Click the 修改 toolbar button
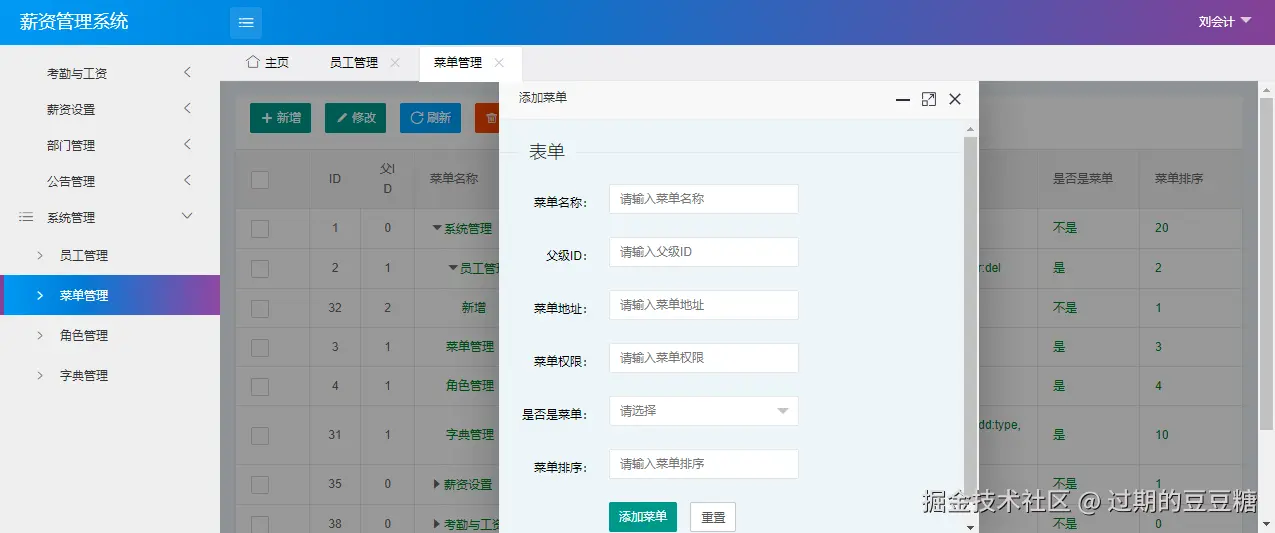Viewport: 1275px width, 533px height. tap(355, 117)
